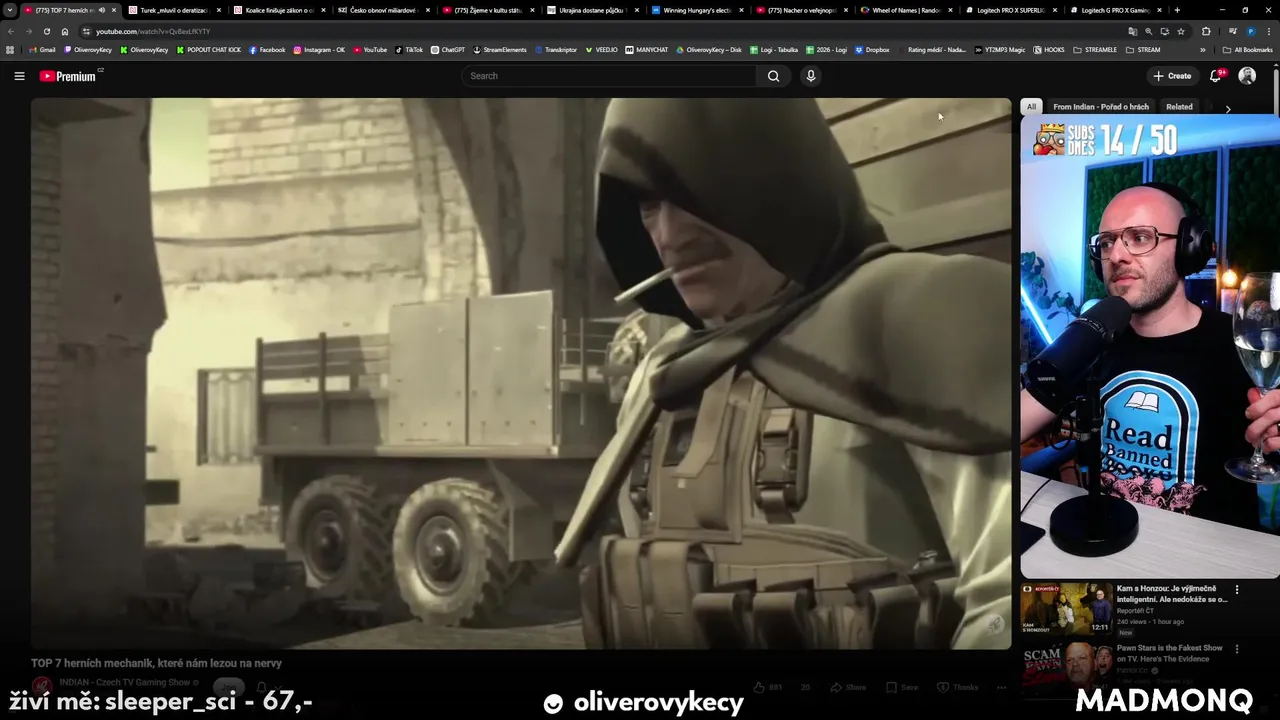Open Chrome profile avatar
Image resolution: width=1280 pixels, height=720 pixels.
(1251, 31)
